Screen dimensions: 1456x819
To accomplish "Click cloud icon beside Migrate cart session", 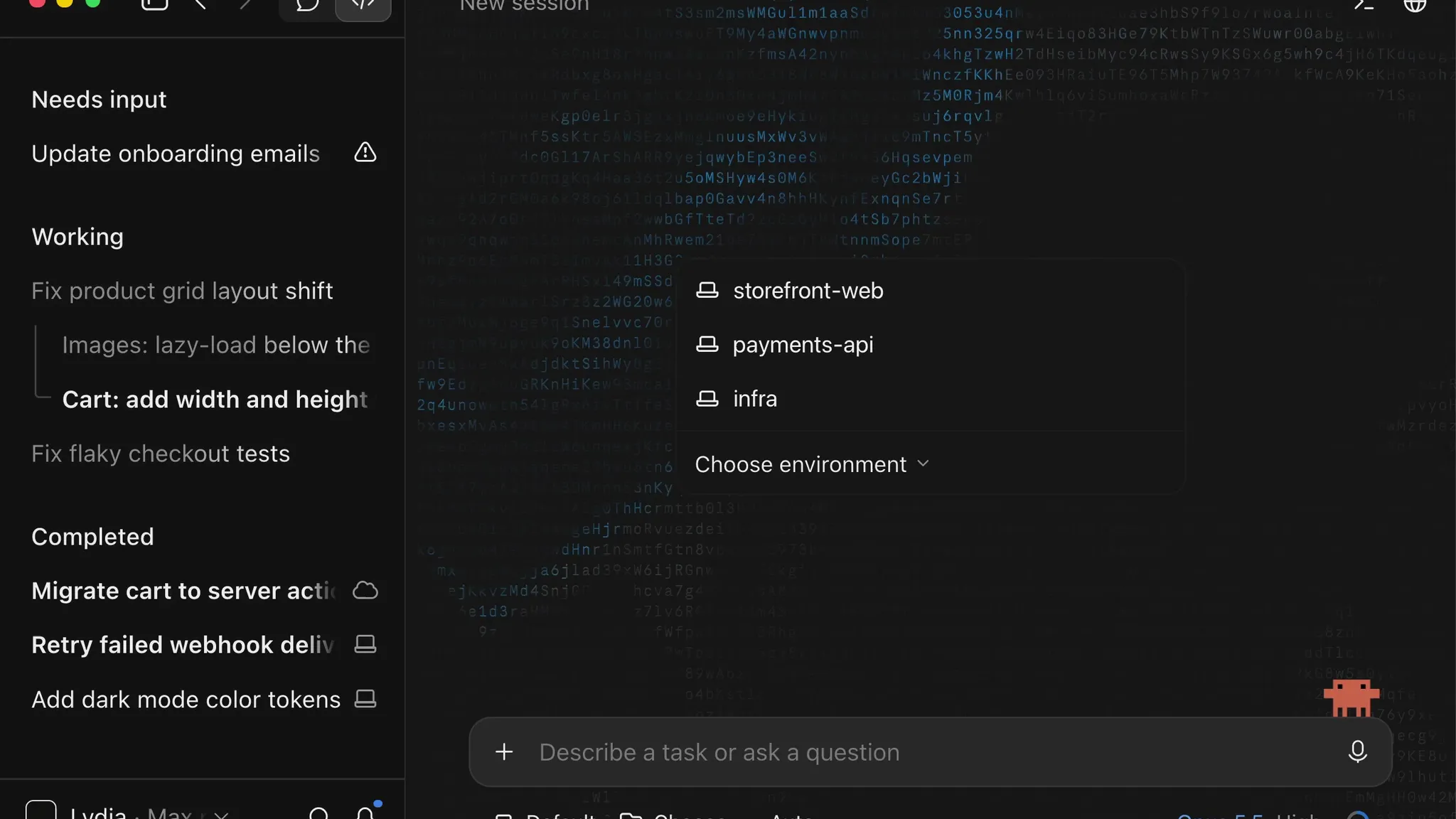I will pyautogui.click(x=365, y=590).
